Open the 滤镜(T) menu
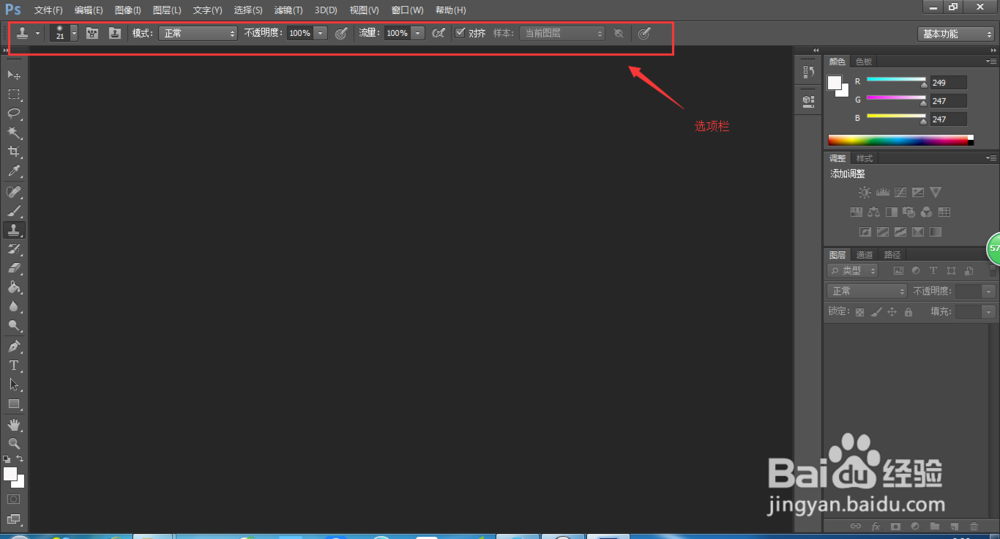The height and width of the screenshot is (539, 1000). (x=288, y=10)
